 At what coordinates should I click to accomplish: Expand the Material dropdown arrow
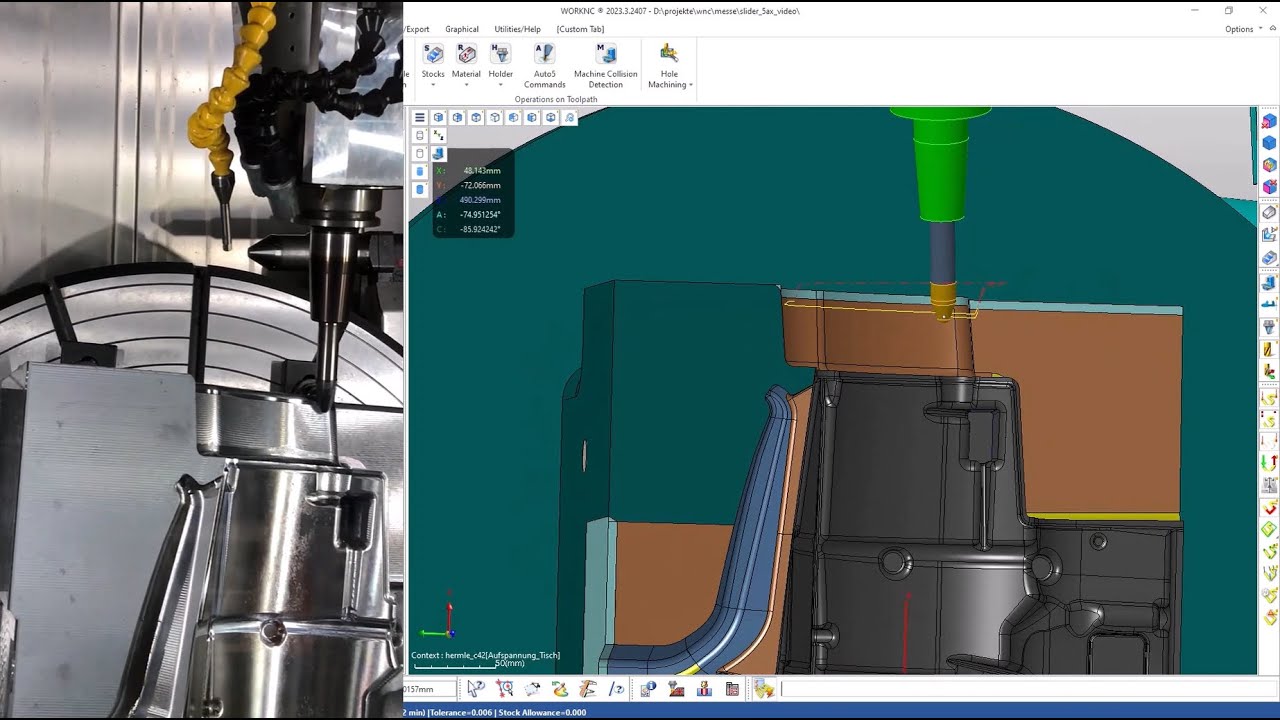tap(466, 85)
